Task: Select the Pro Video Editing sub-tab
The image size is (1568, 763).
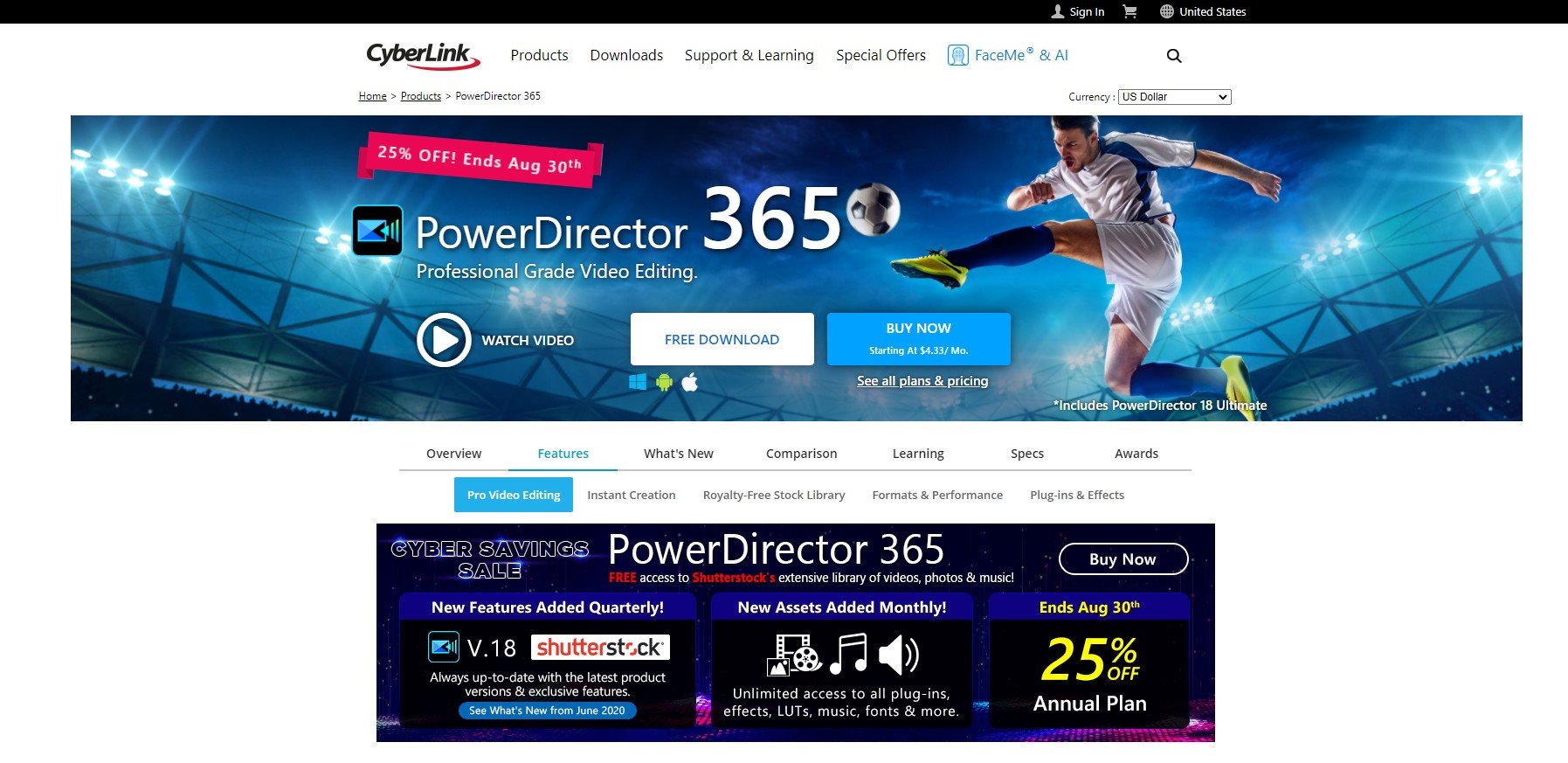Action: point(514,495)
